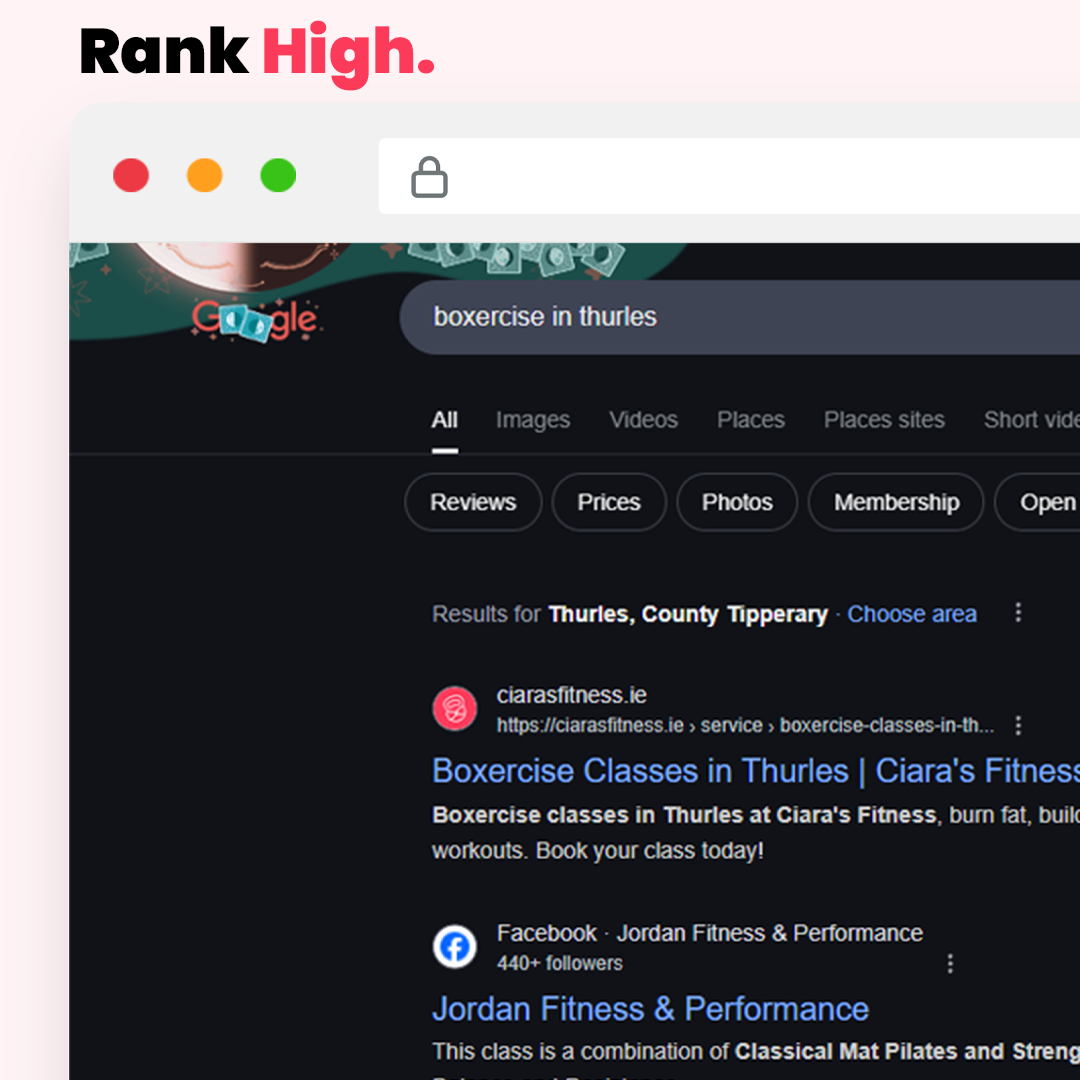Select the All search tab
Screen dimensions: 1080x1080
[444, 420]
